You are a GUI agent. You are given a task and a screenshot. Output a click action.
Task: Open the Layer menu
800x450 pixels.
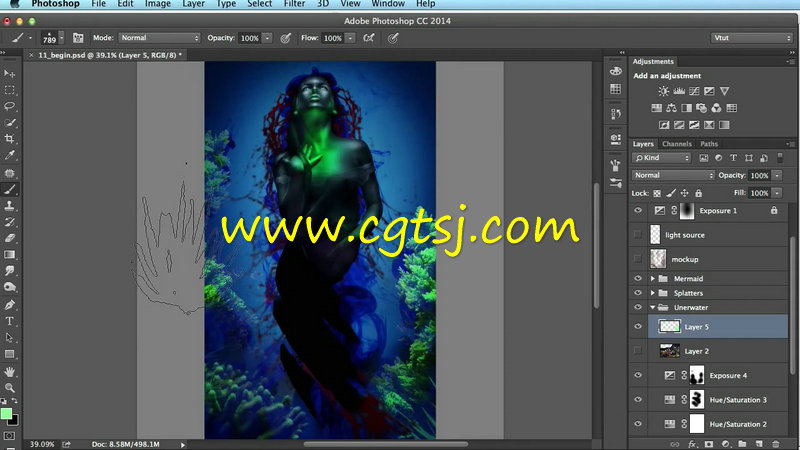click(x=193, y=4)
